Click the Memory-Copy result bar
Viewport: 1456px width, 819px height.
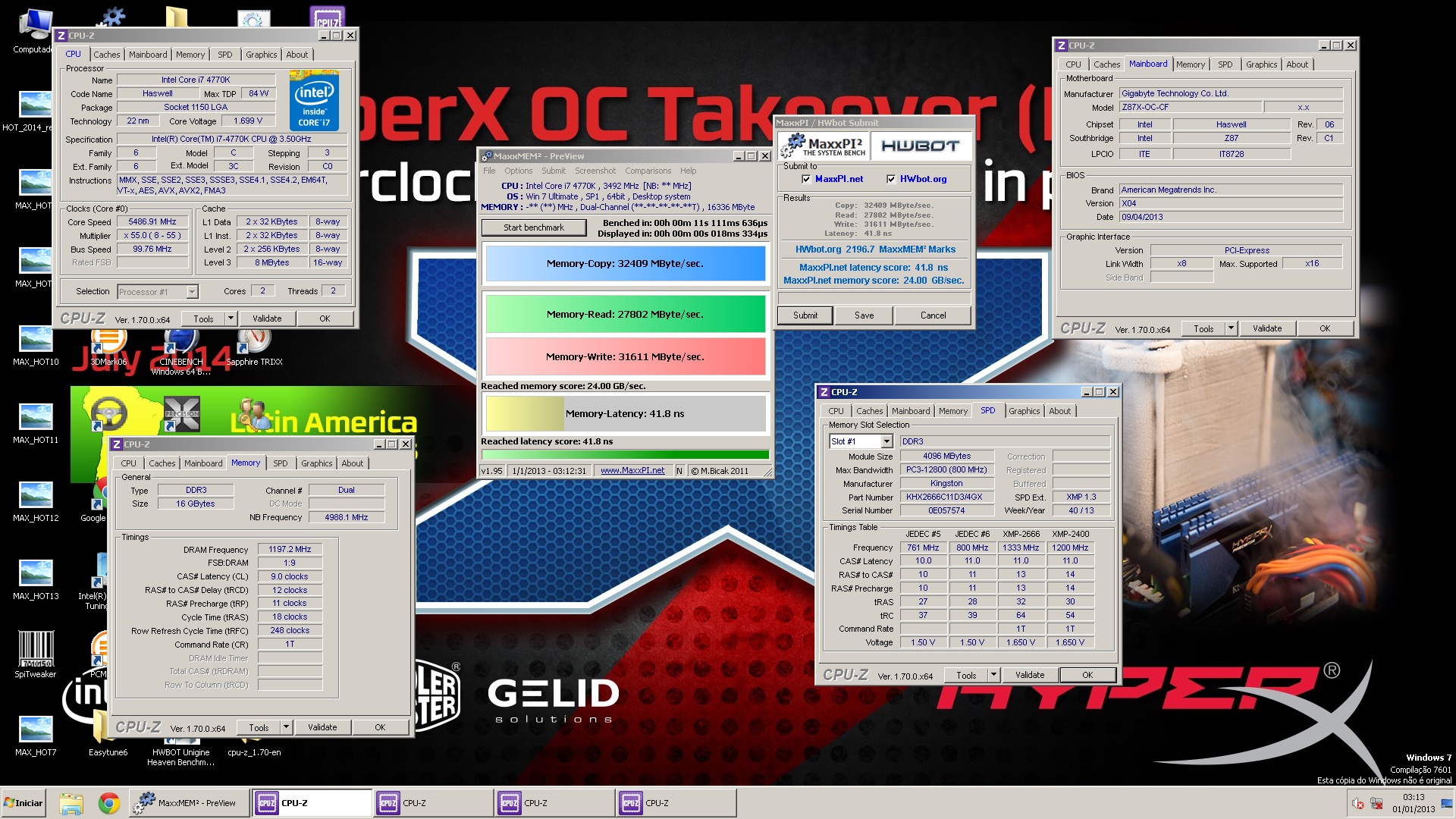[625, 264]
